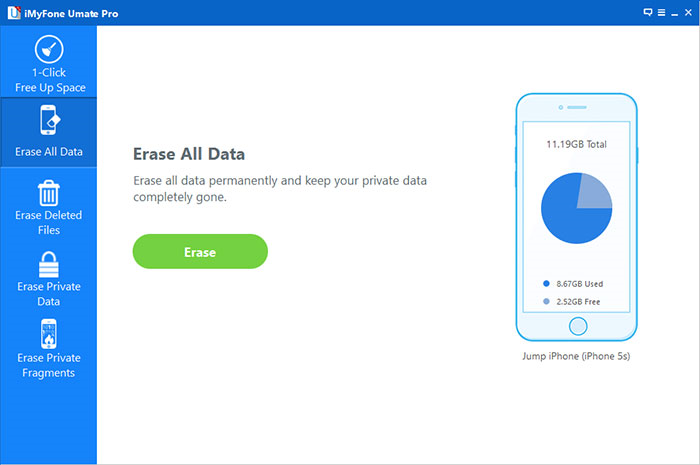This screenshot has height=465, width=700.
Task: Go to the "Erase Private Data" tab label
Action: [x=49, y=293]
